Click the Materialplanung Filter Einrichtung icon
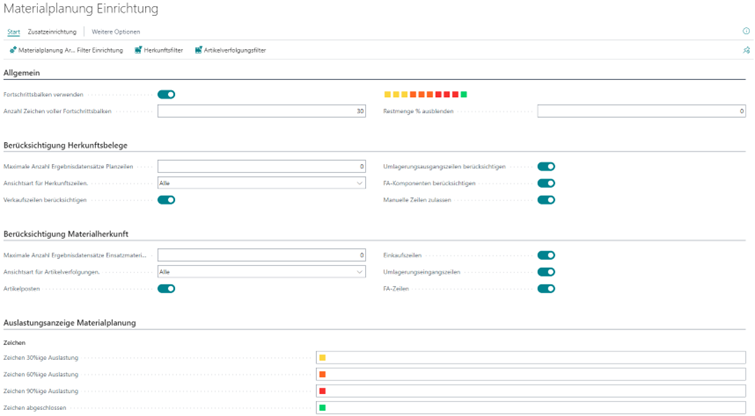The image size is (755, 416). coord(13,50)
